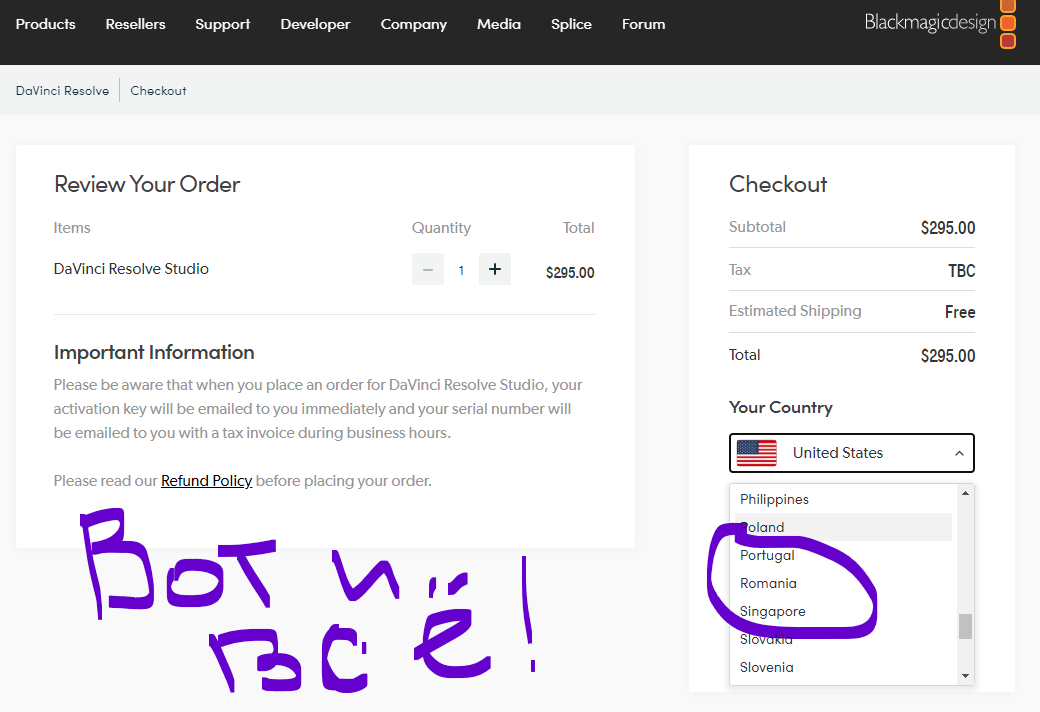Screen dimensions: 1040x712
Task: Collapse the United States country dropdown
Action: pyautogui.click(x=852, y=453)
